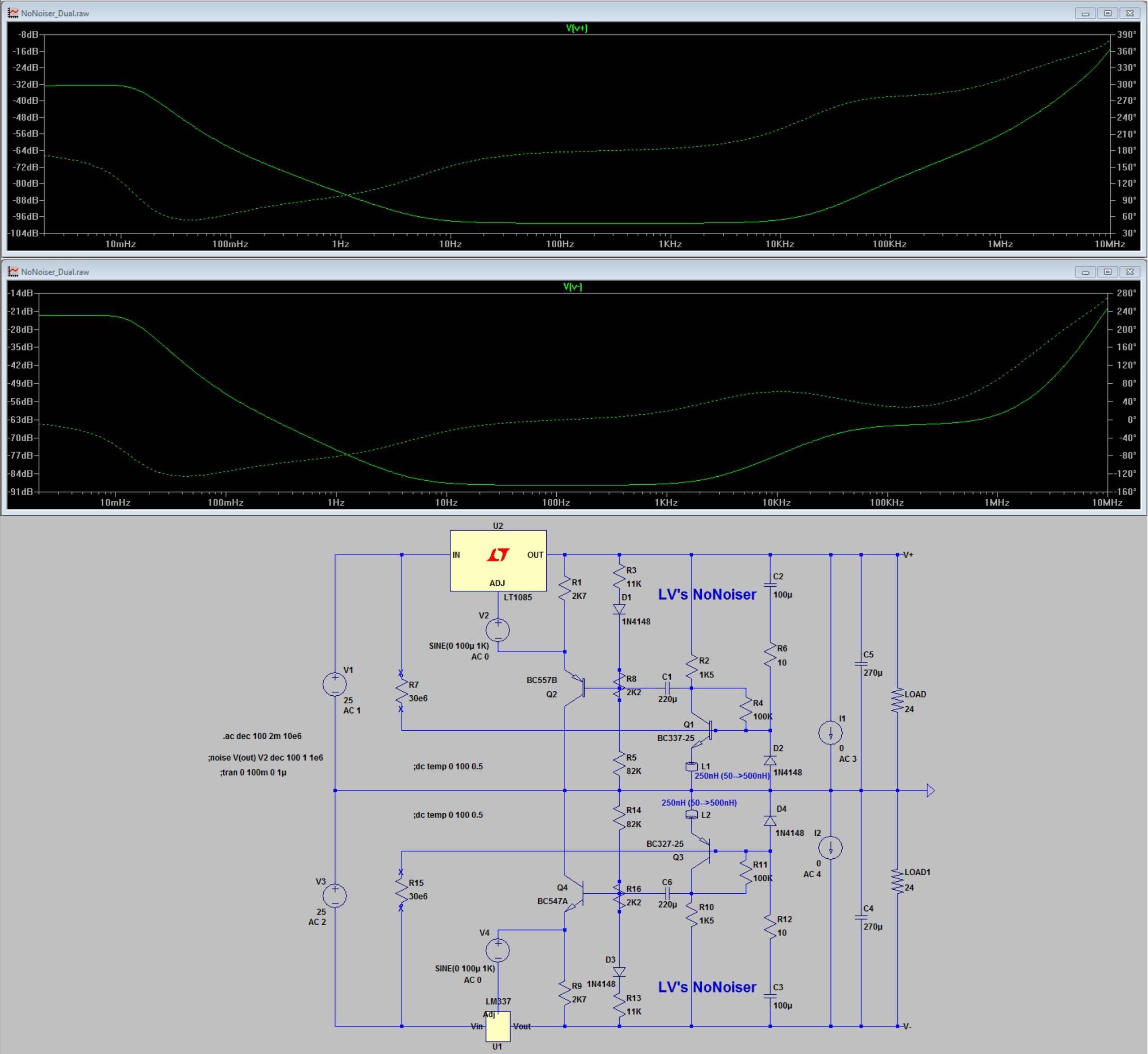The width and height of the screenshot is (1148, 1054).
Task: Click the R10 resistor symbol
Action: [x=691, y=914]
